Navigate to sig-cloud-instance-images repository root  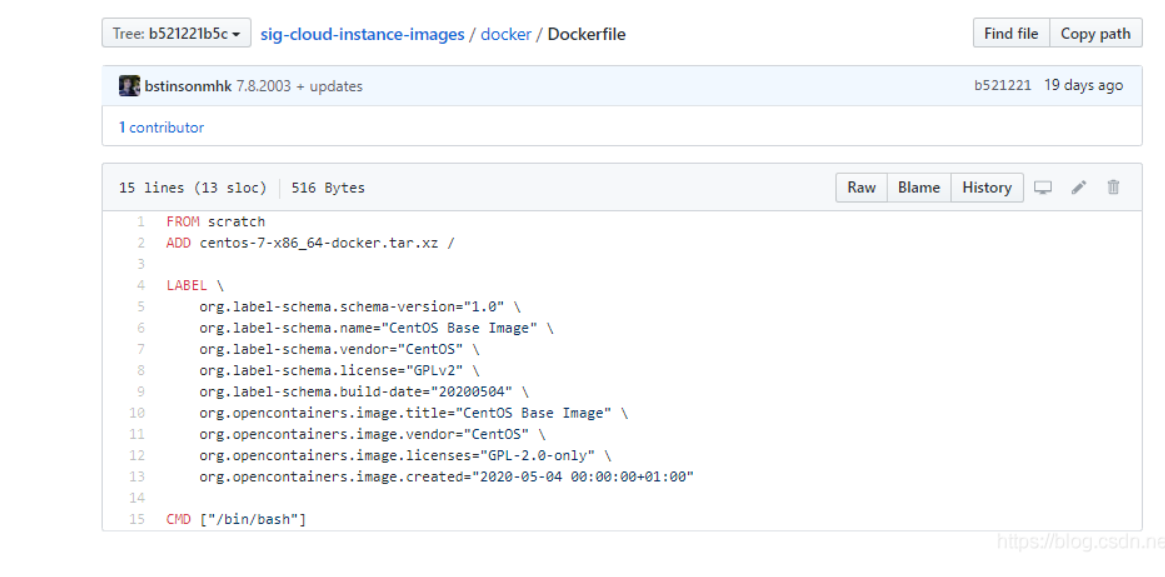point(362,34)
